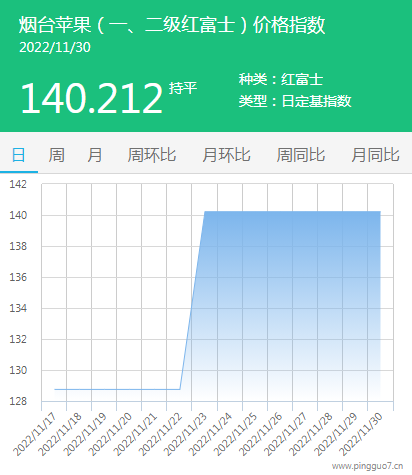Click the 2022/11/30 axis label
This screenshot has height=475, width=412.
coord(361,433)
